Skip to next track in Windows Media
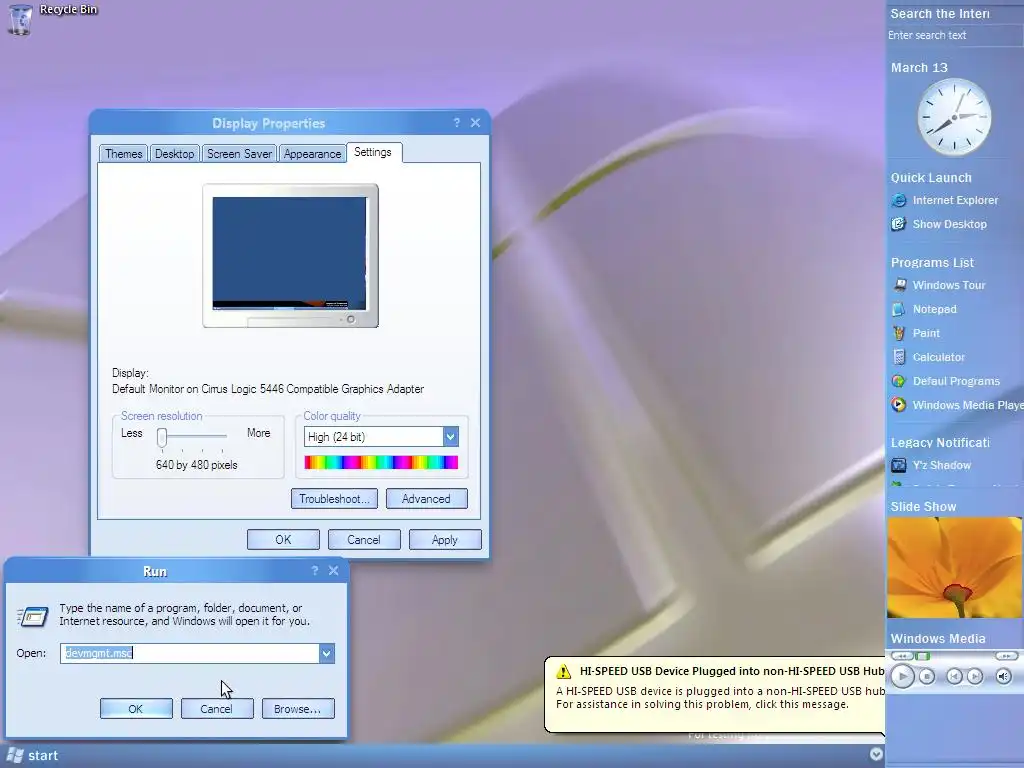The image size is (1024, 768). pyautogui.click(x=974, y=677)
